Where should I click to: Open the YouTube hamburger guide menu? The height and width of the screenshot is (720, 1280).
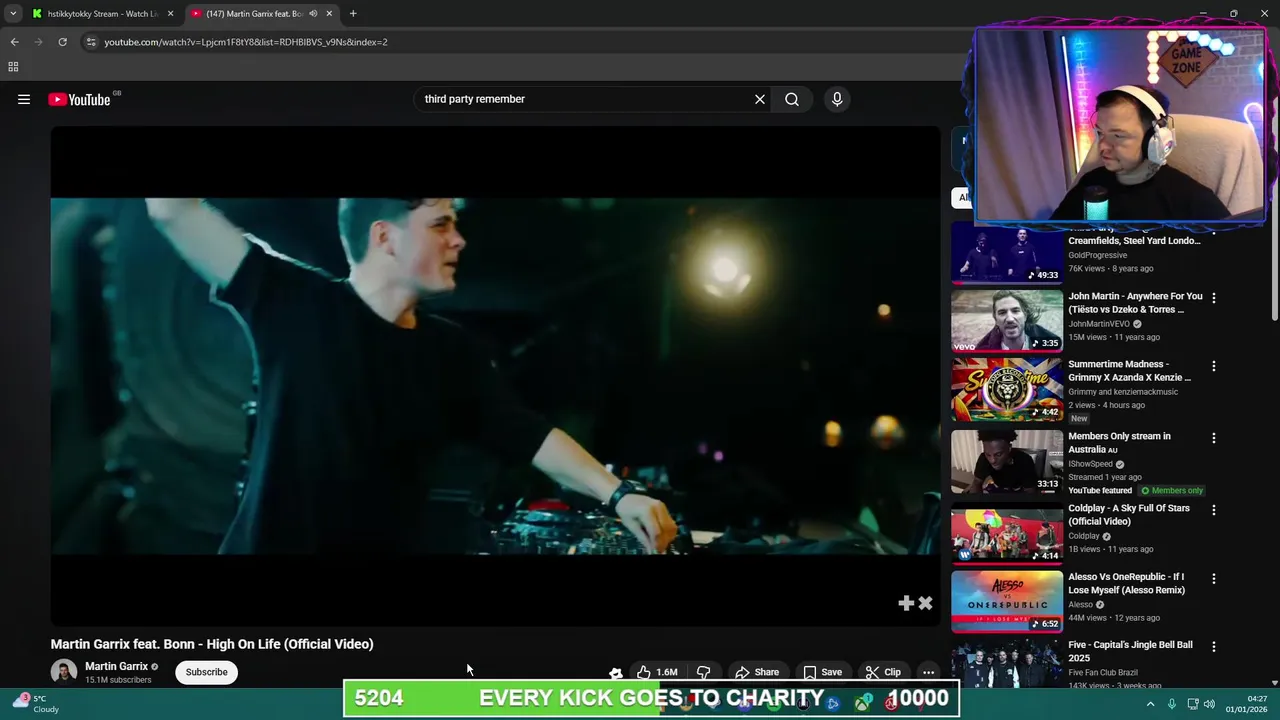(x=24, y=99)
